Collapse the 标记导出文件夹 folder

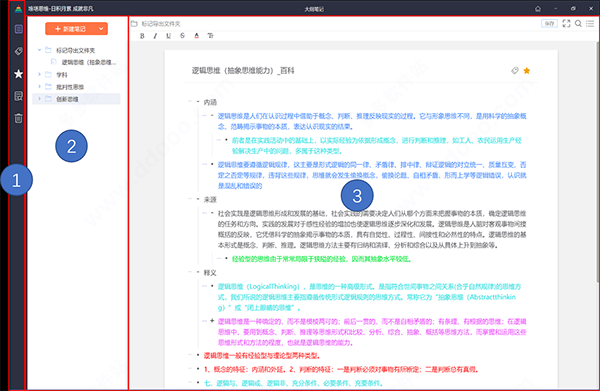tap(39, 50)
